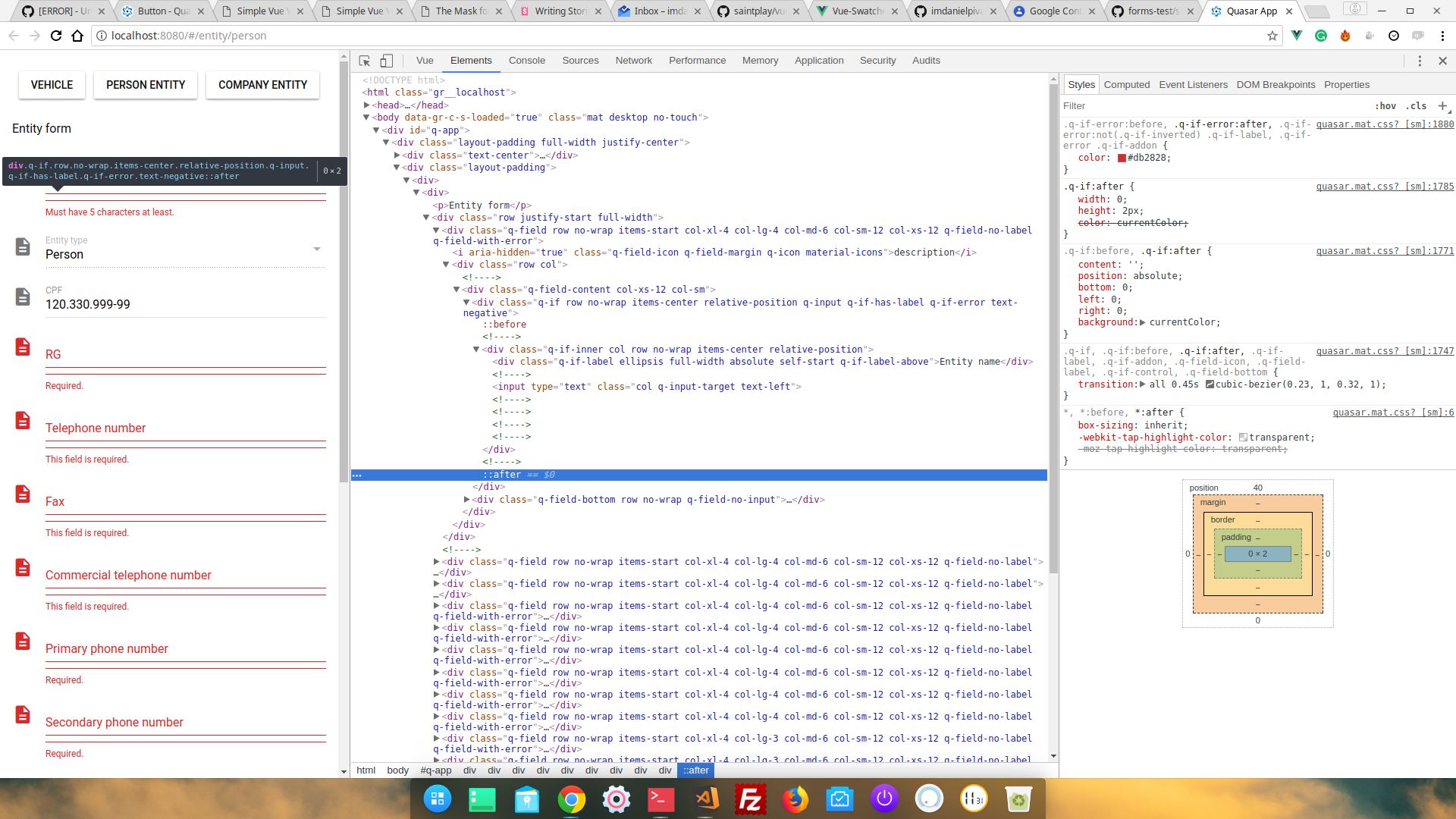Image resolution: width=1456 pixels, height=819 pixels.
Task: Toggle element state with :hov control
Action: click(1385, 105)
